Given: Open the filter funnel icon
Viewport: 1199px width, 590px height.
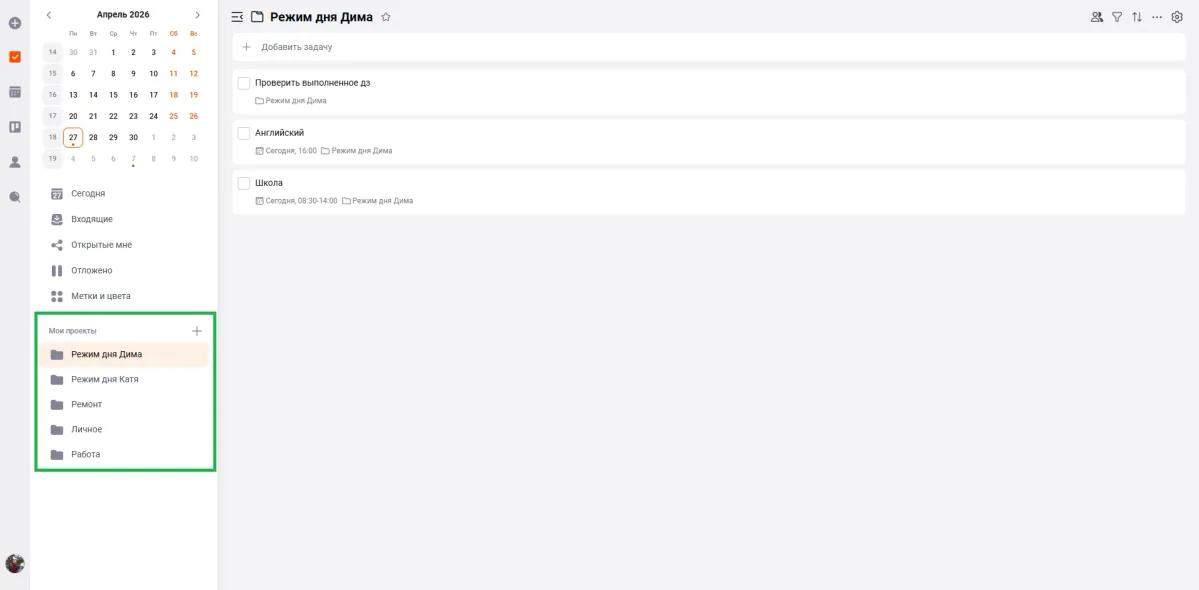Looking at the screenshot, I should coord(1117,17).
